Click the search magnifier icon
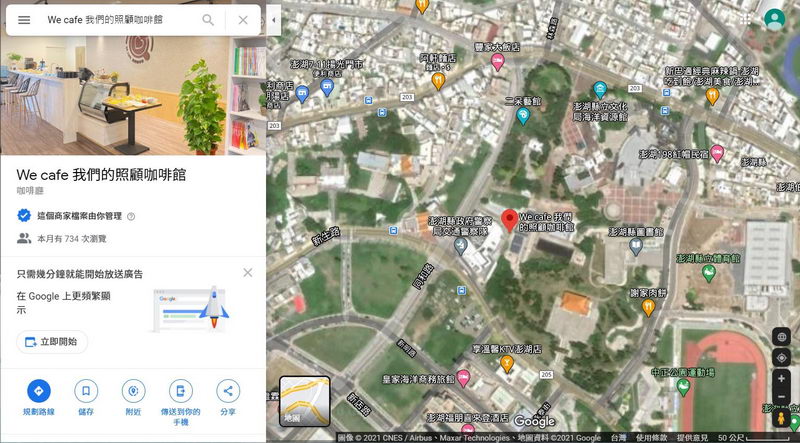 click(208, 20)
